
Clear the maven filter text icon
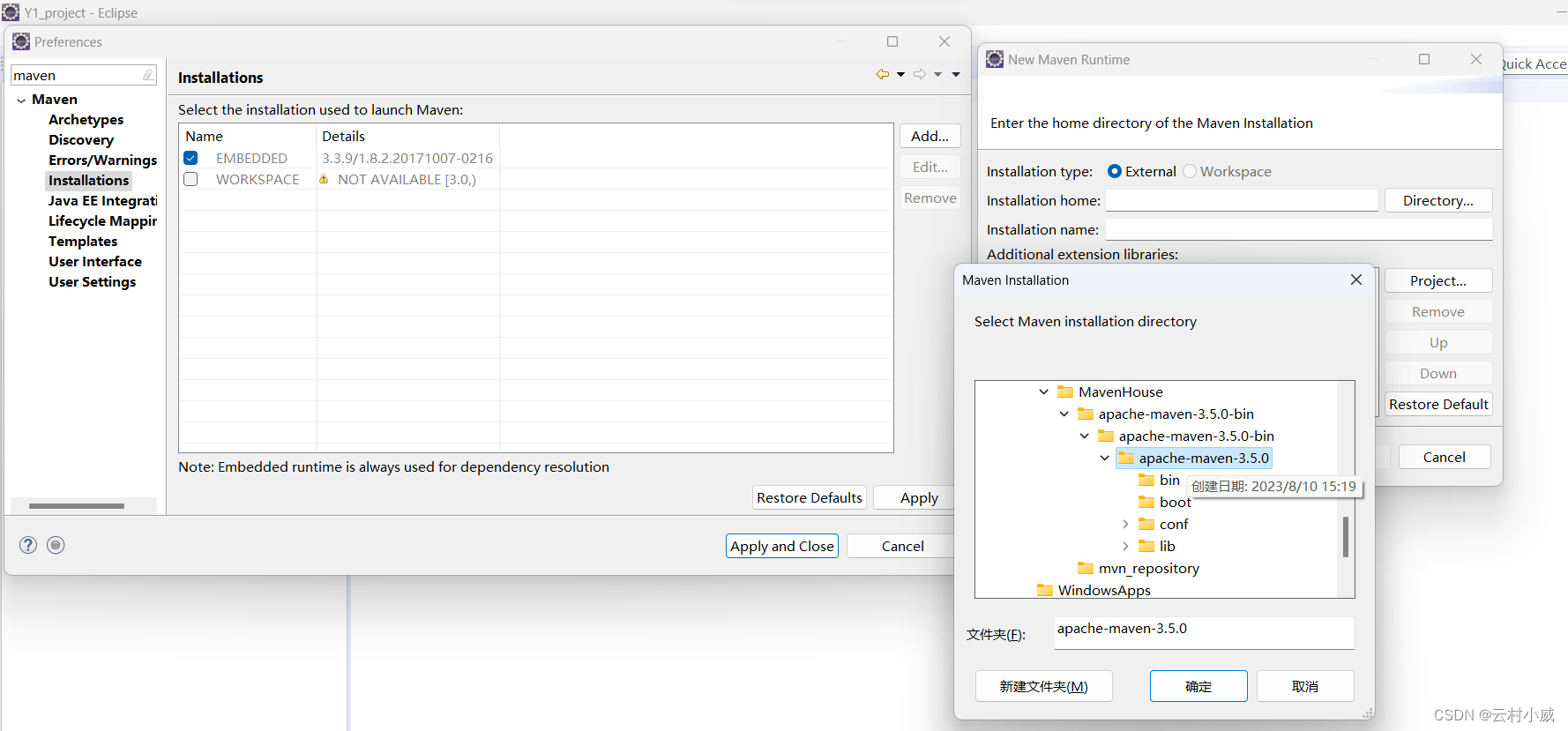pos(148,76)
